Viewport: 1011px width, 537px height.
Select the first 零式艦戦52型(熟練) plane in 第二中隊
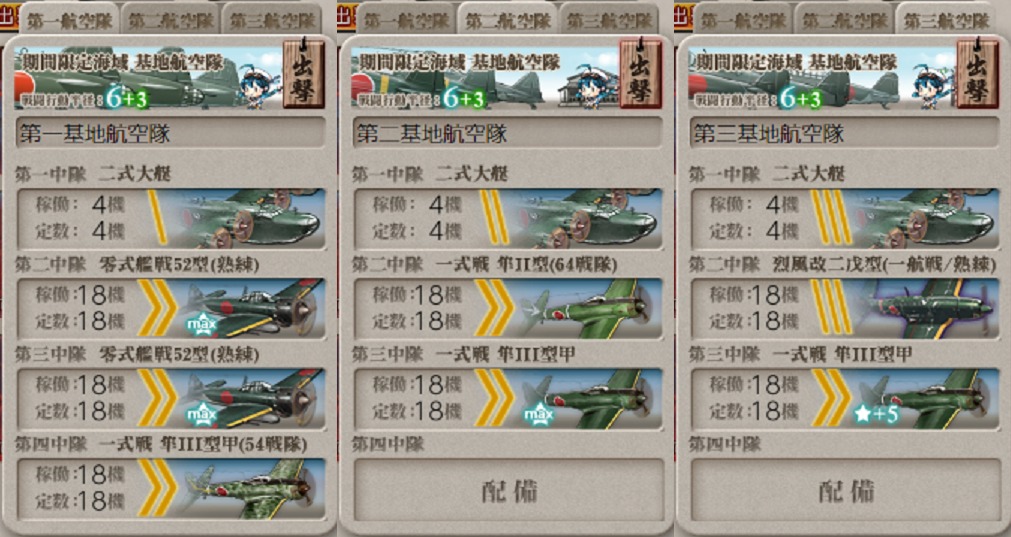[x=171, y=308]
